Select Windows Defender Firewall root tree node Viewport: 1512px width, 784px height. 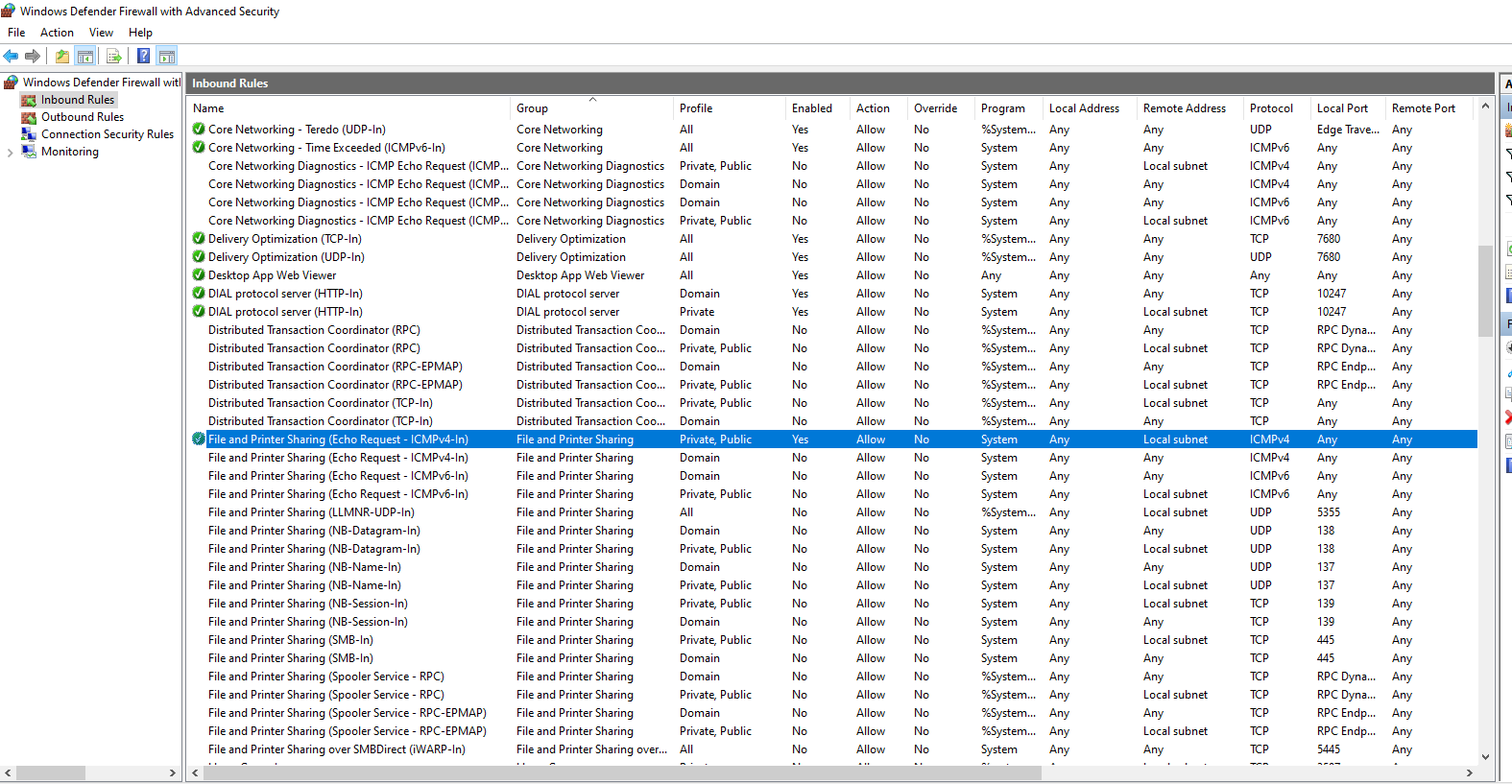tap(101, 83)
